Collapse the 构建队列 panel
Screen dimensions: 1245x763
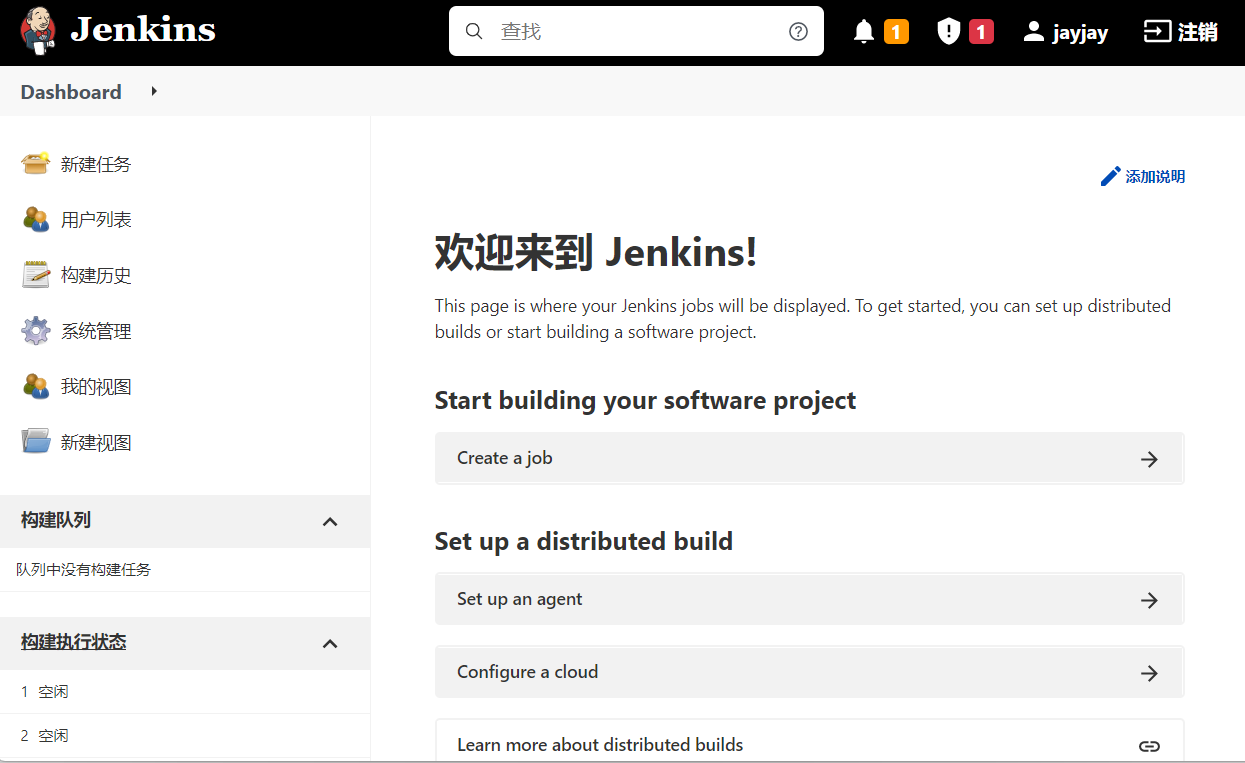coord(330,521)
